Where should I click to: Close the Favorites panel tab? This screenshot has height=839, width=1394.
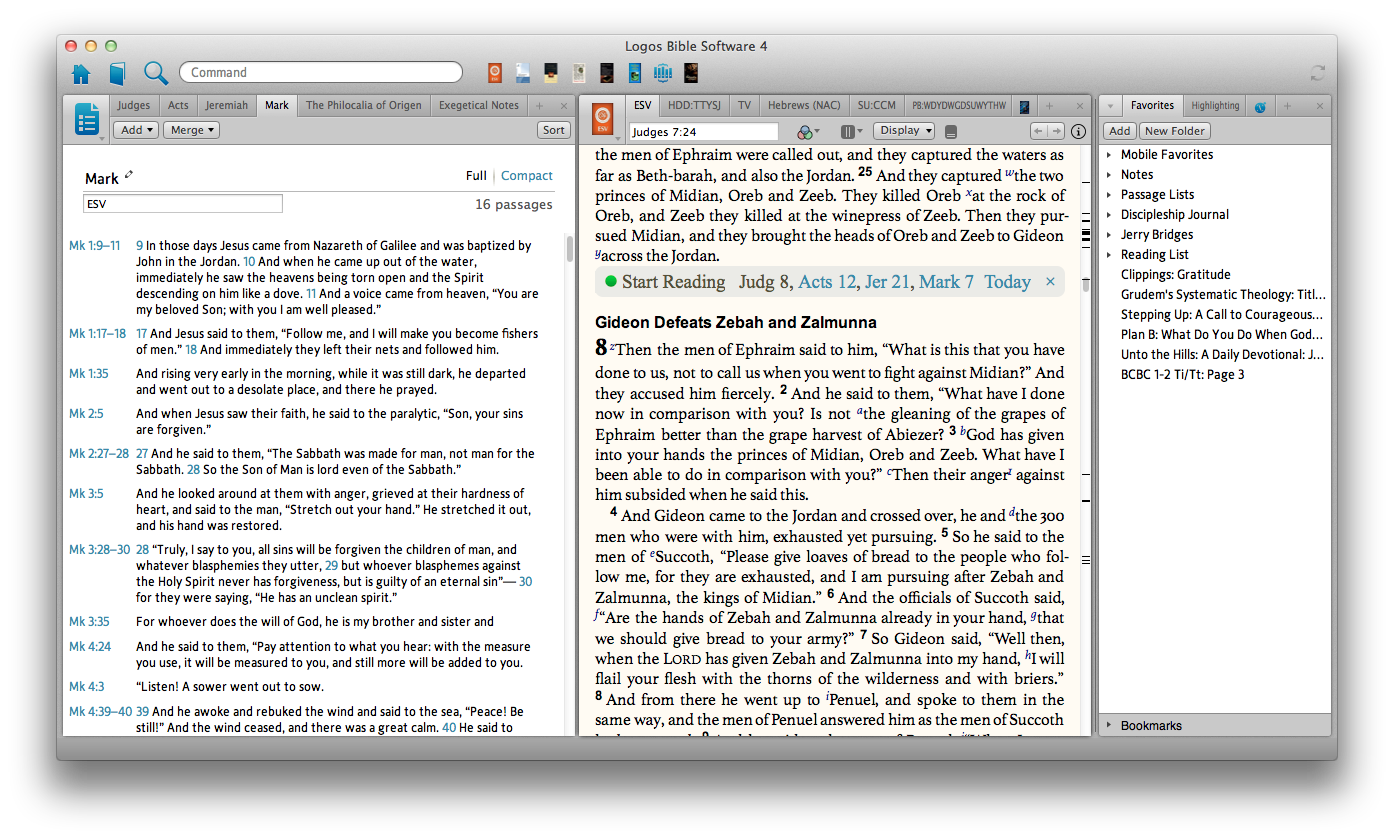click(x=1320, y=105)
